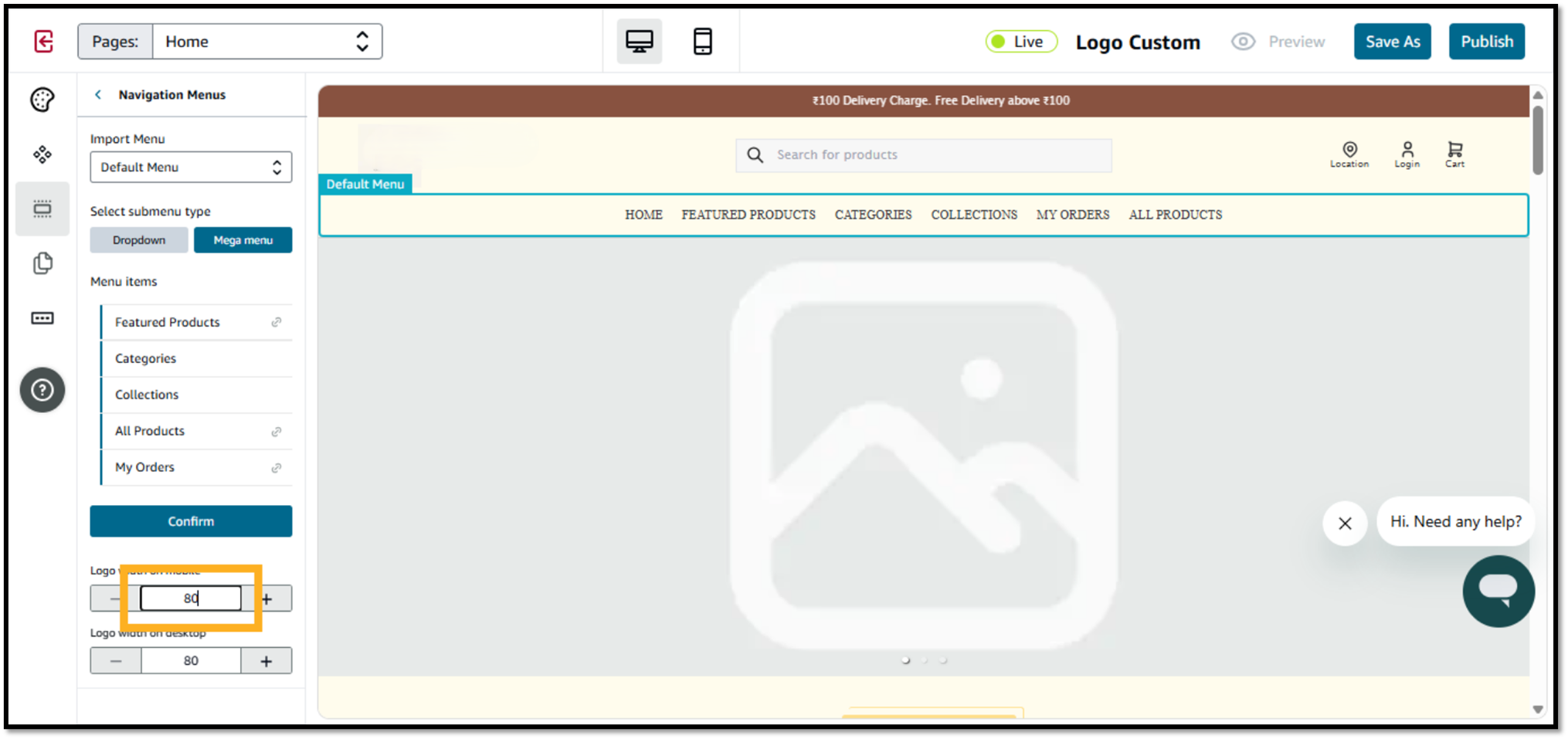The width and height of the screenshot is (1568, 739).
Task: Click the Location pin icon
Action: pos(1349,154)
